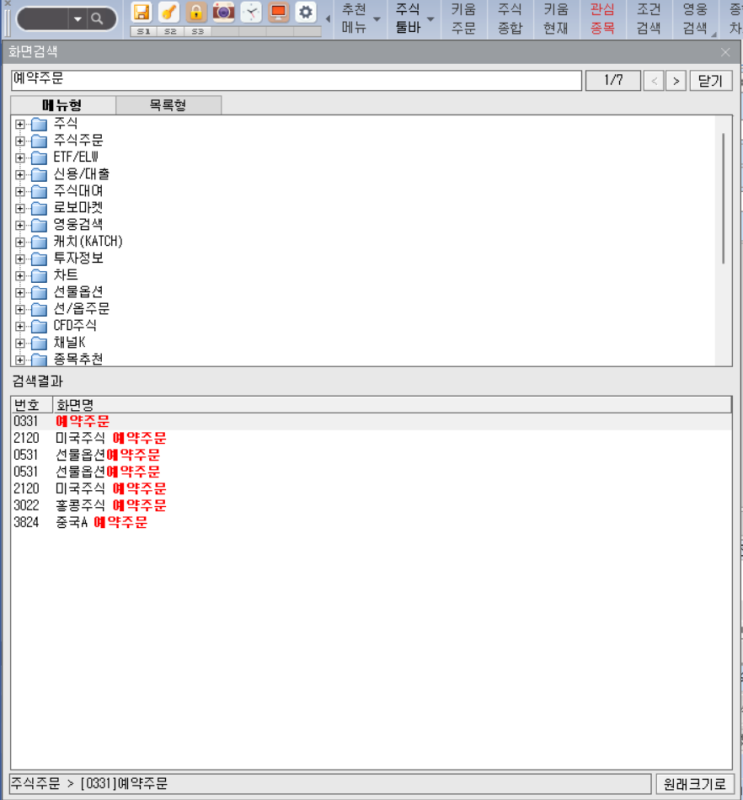Click the save (floppy disk) toolbar icon
The height and width of the screenshot is (800, 743).
pos(141,12)
